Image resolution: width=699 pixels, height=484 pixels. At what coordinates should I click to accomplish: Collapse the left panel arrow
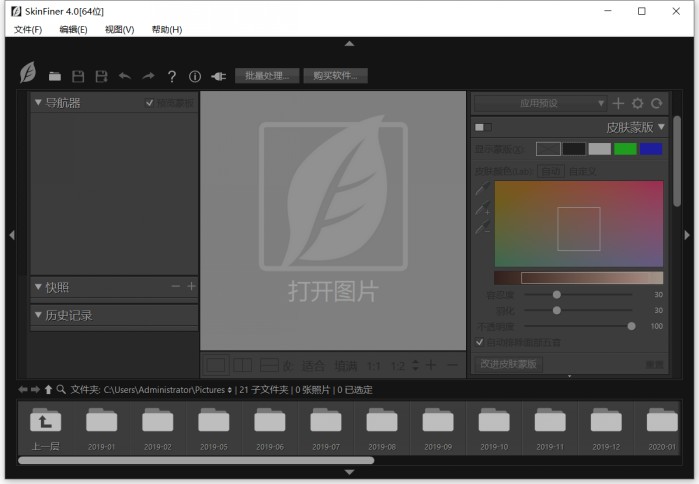click(x=12, y=235)
